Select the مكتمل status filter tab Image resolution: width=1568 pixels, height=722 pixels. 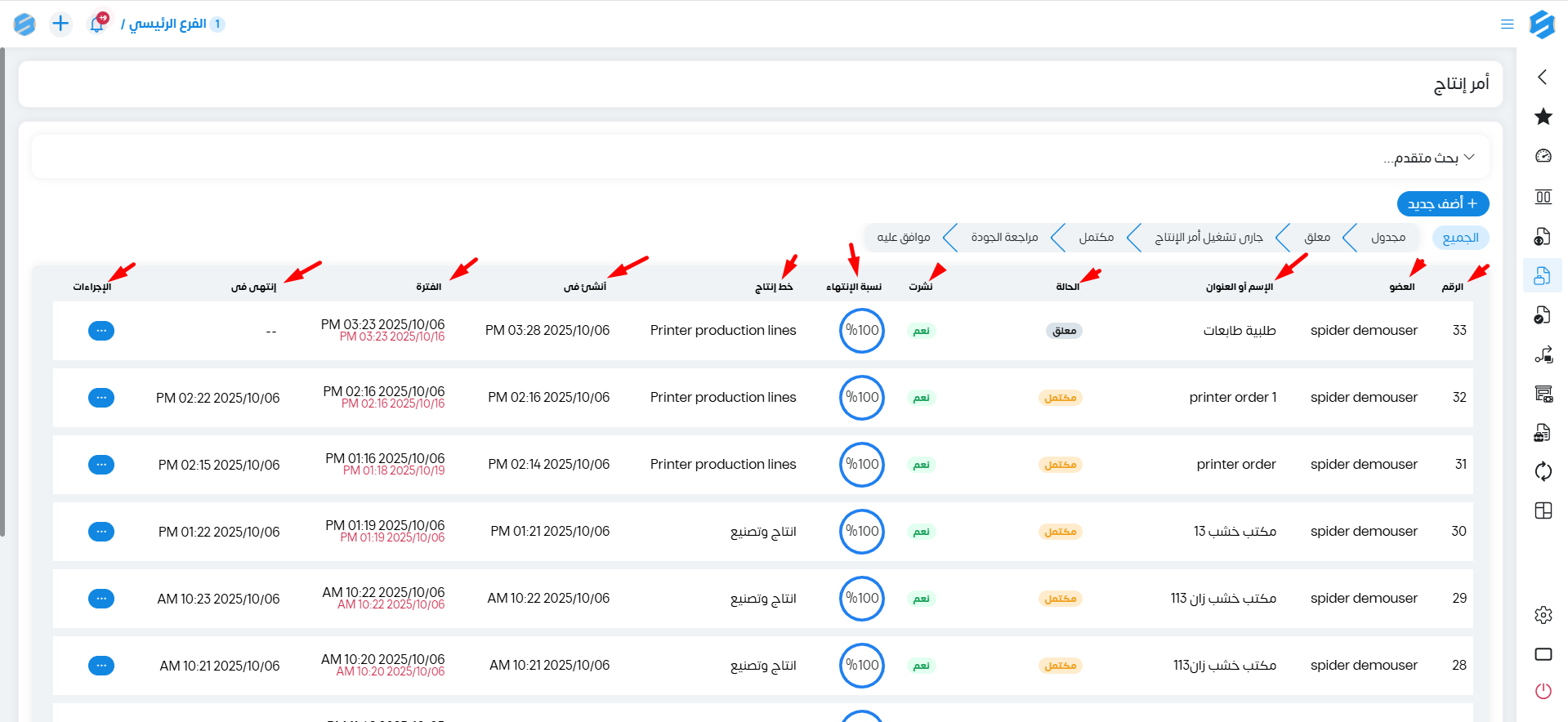pos(1096,238)
